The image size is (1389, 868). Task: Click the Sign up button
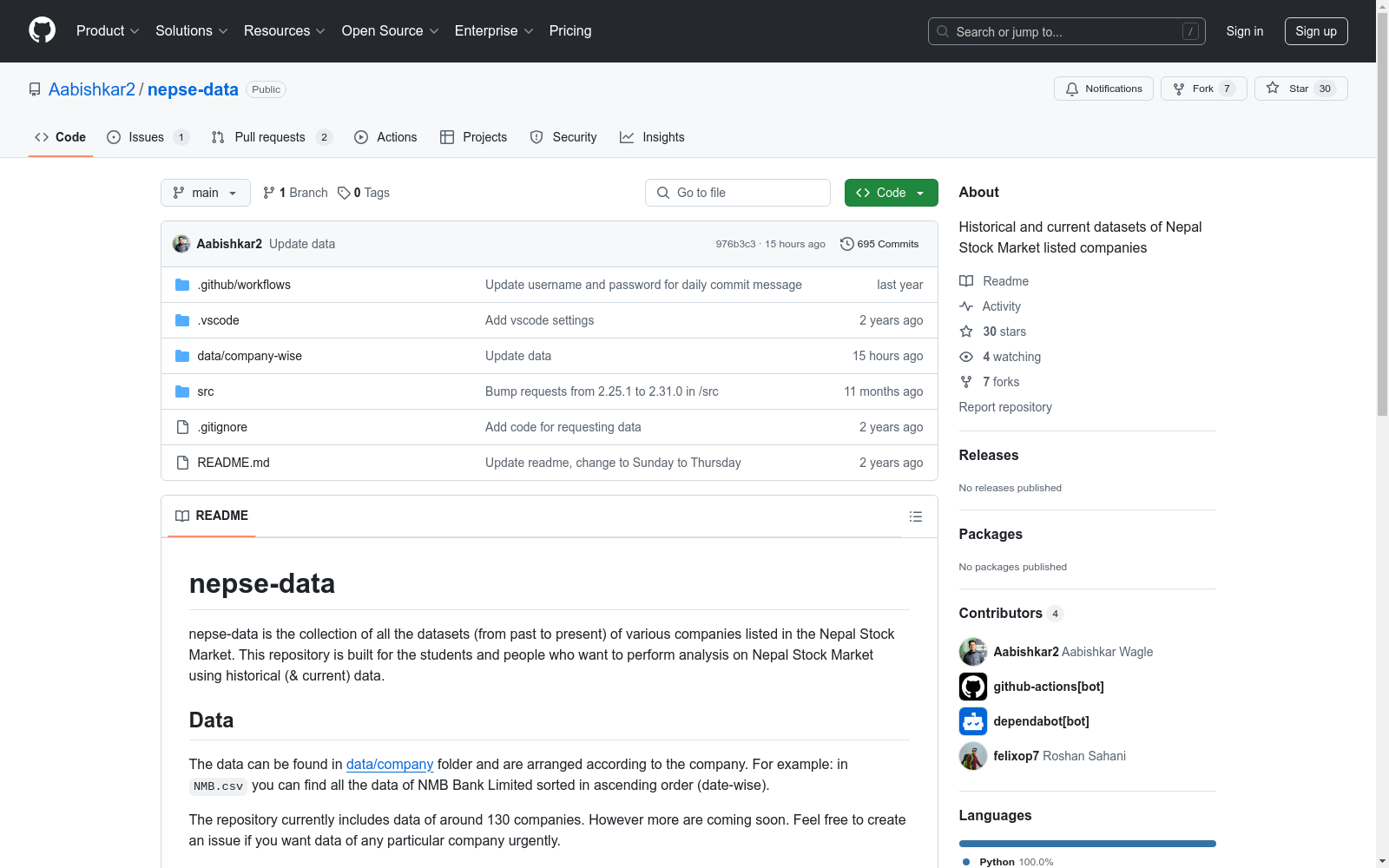tap(1316, 31)
